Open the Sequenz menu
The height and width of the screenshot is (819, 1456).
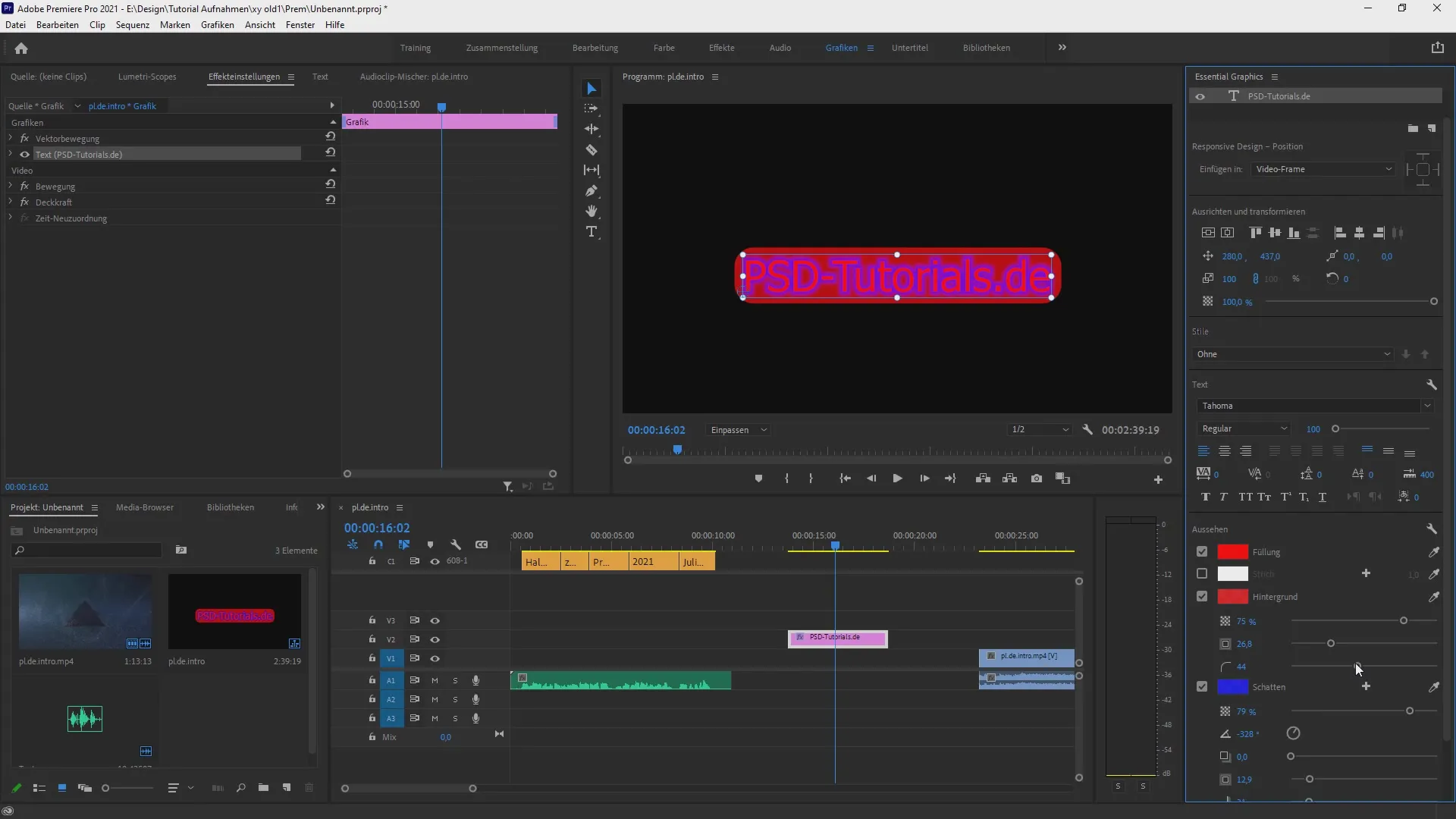pyautogui.click(x=133, y=25)
